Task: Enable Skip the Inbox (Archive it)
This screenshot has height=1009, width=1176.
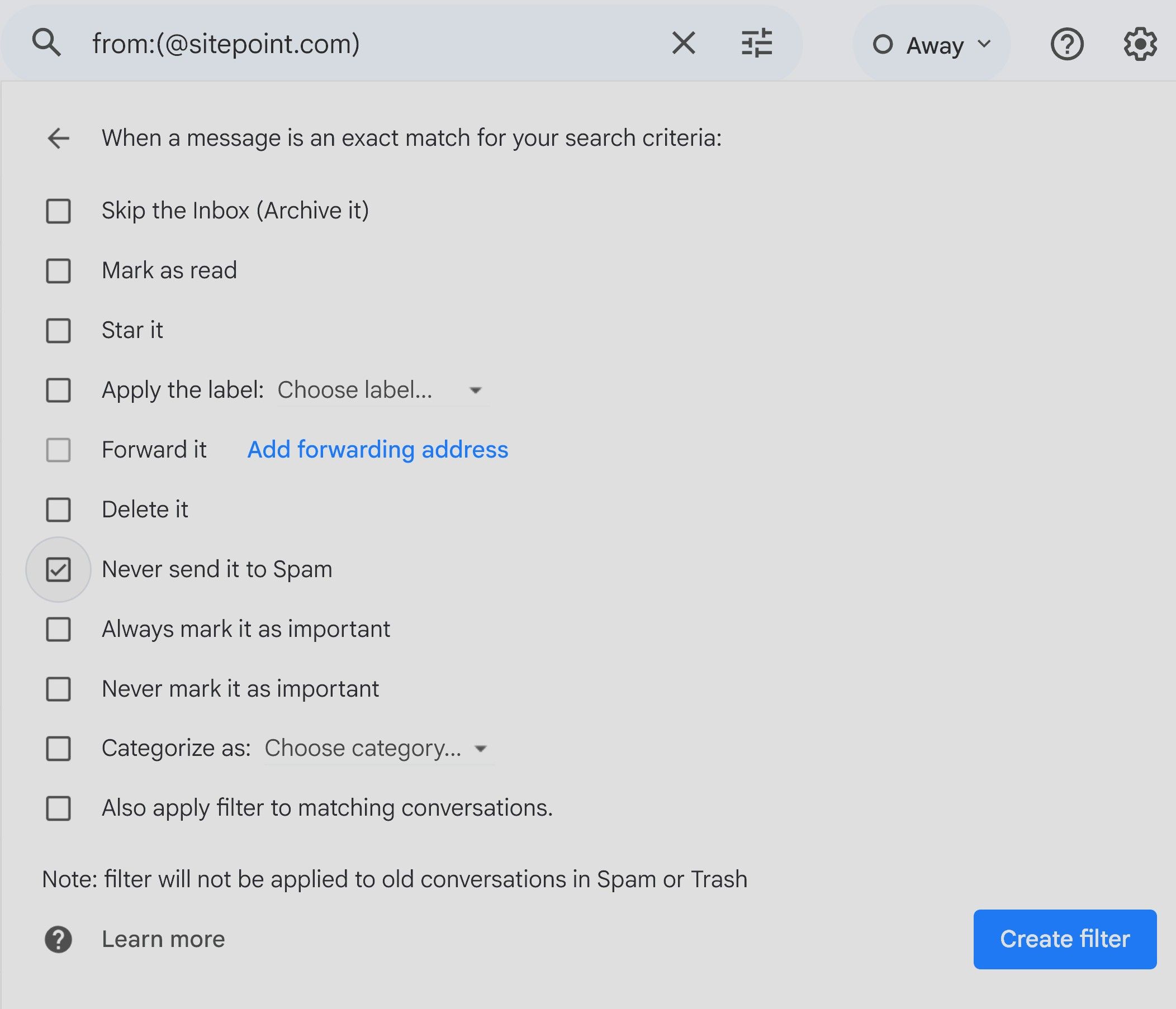Action: pos(59,211)
